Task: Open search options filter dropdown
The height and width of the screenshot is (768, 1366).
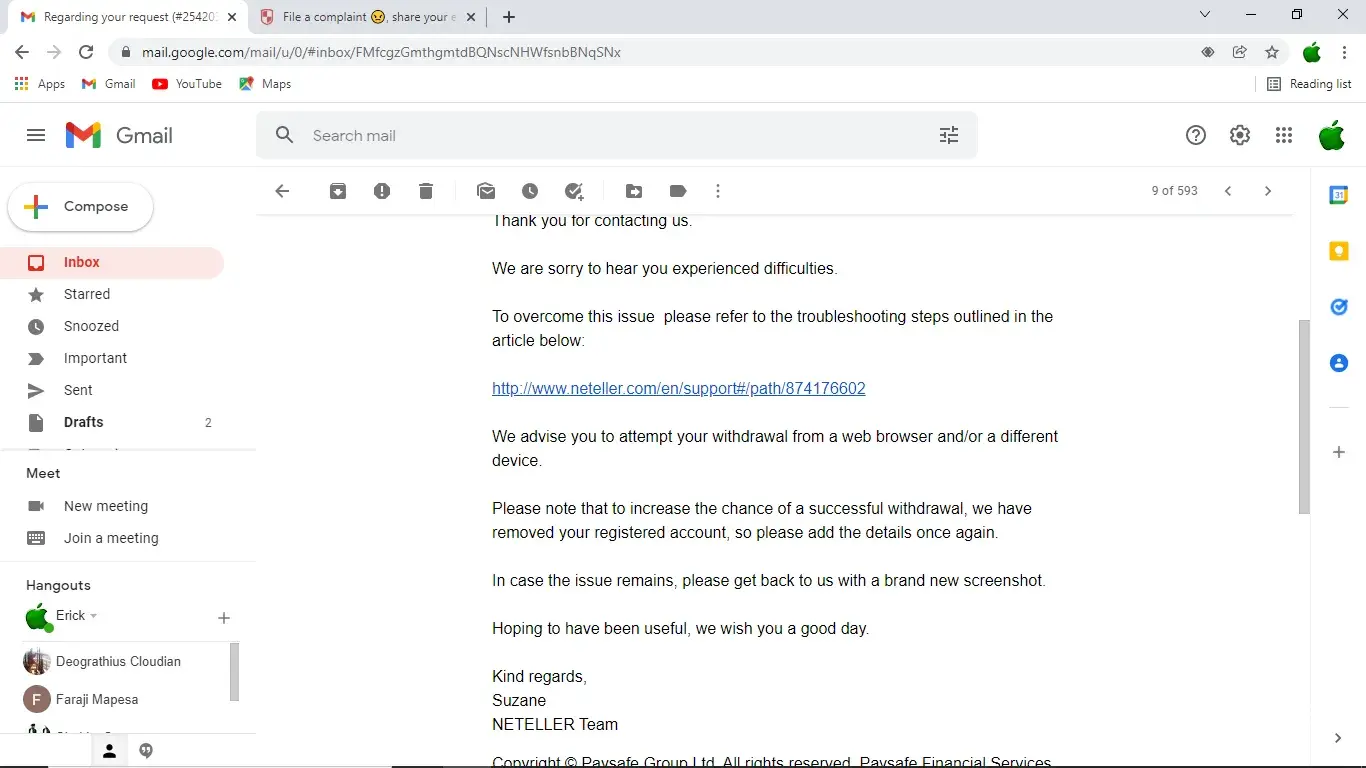Action: (x=949, y=135)
